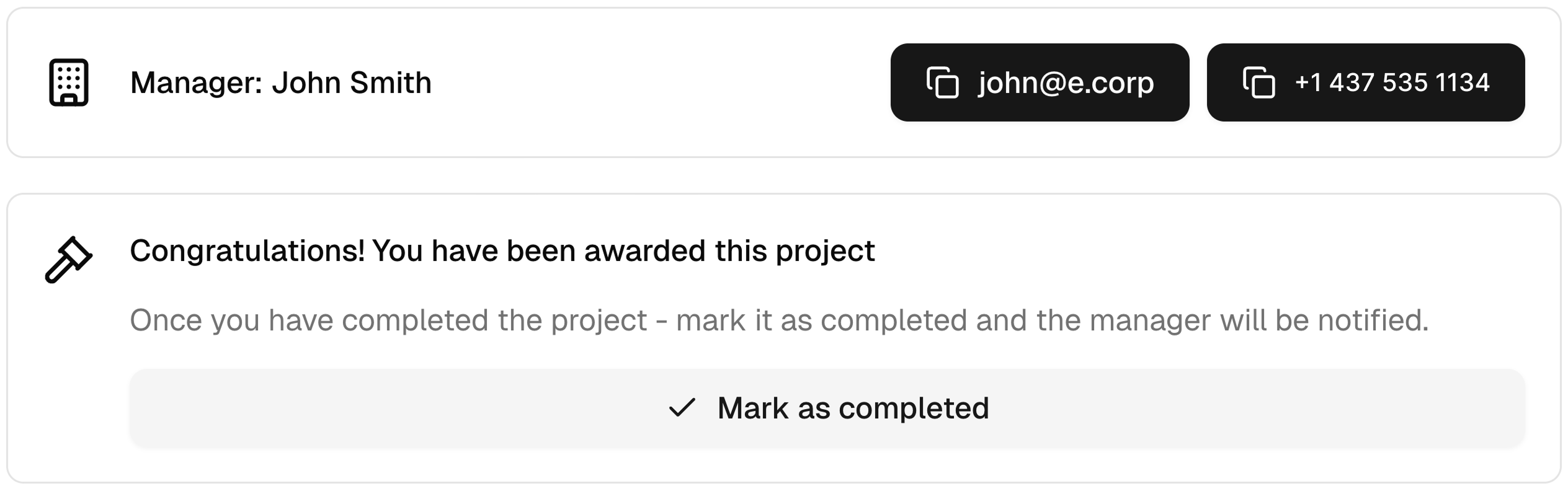Click the word "completed" on the completion button
Viewport: 1568px width, 491px height.
pyautogui.click(x=914, y=408)
